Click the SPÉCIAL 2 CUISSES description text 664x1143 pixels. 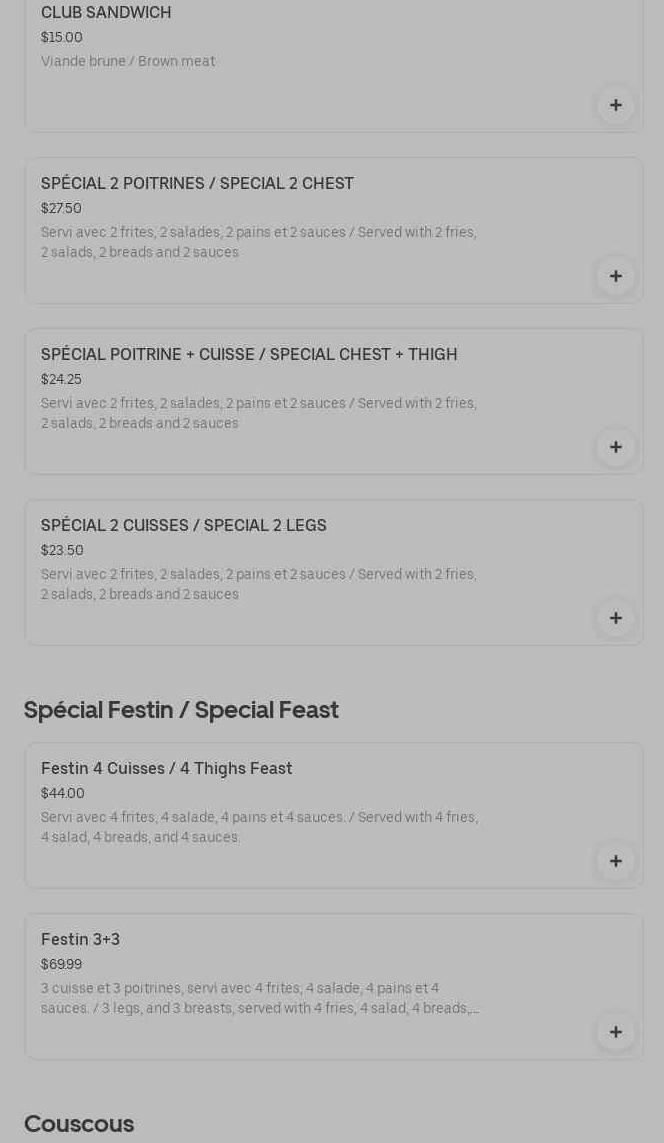pos(259,584)
